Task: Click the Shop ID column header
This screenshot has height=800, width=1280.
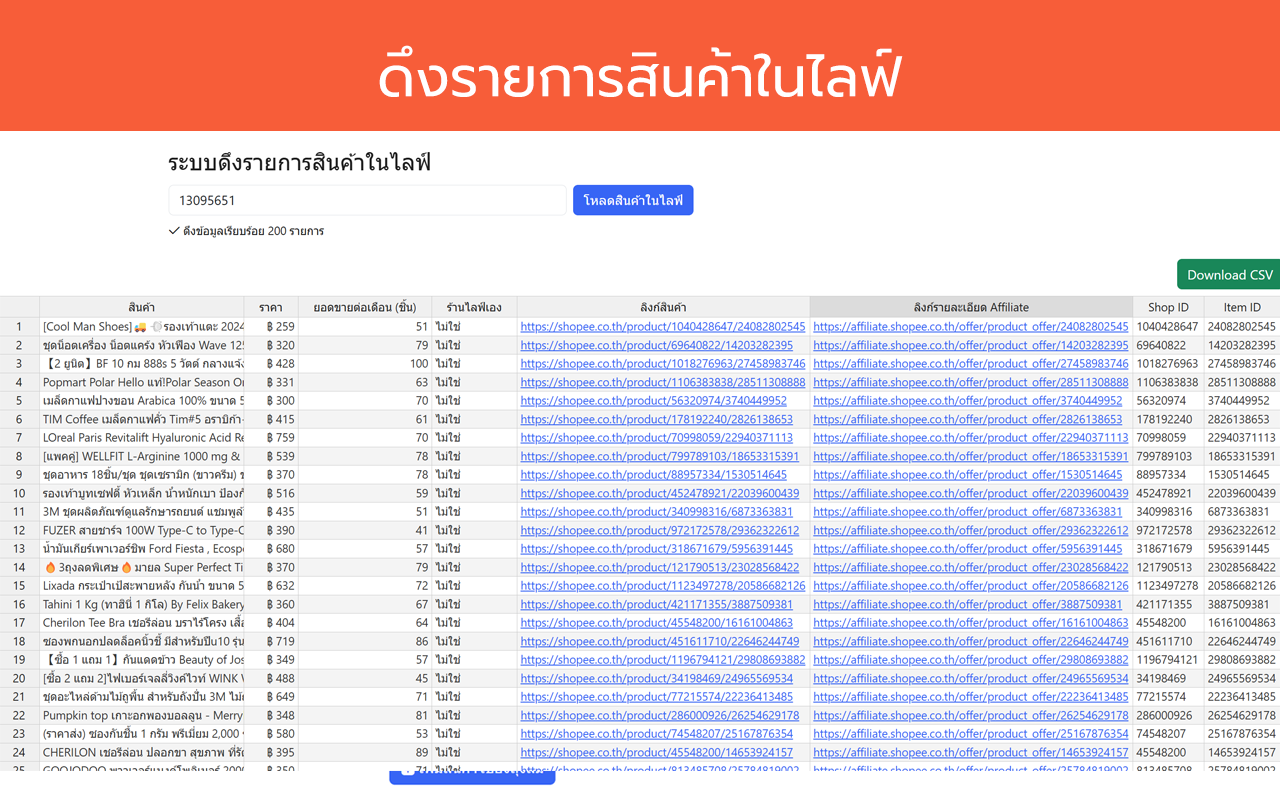Action: [x=1167, y=307]
